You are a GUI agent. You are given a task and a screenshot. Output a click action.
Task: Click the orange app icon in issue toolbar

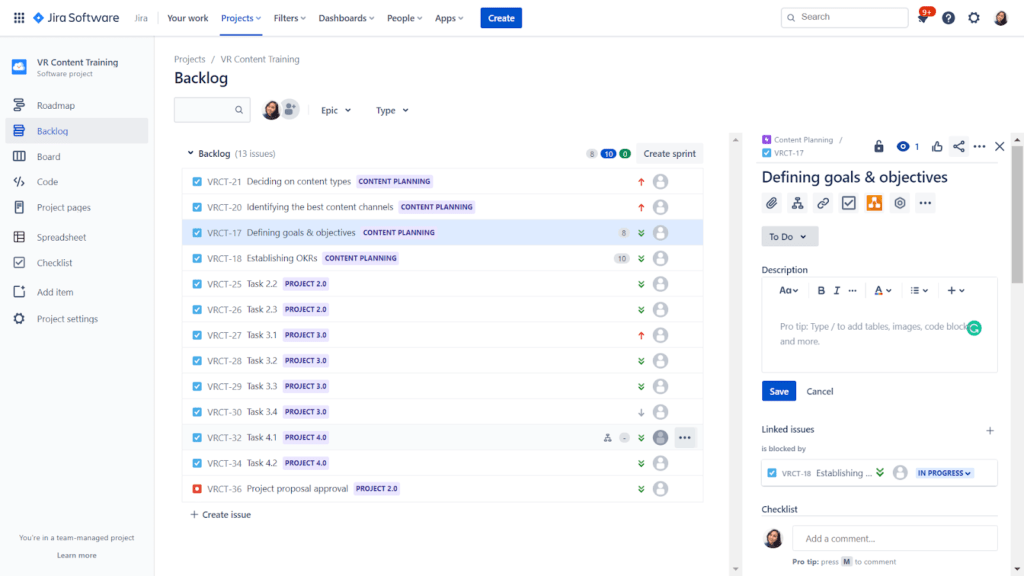(874, 203)
